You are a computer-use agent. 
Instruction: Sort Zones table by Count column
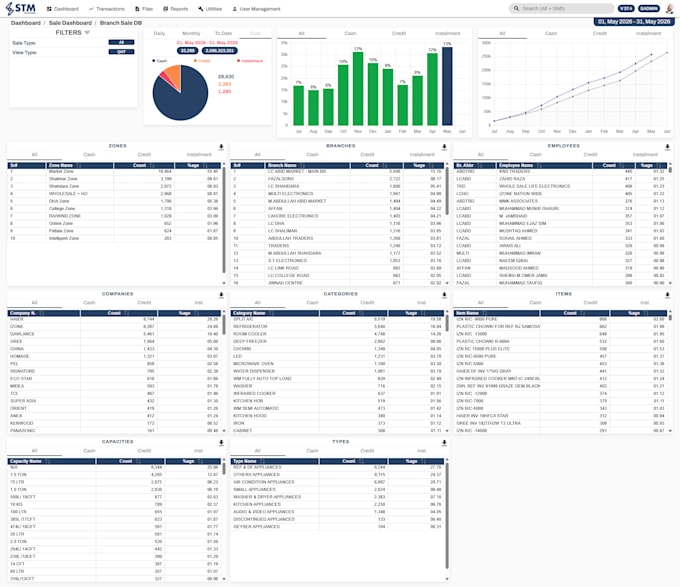[x=144, y=165]
